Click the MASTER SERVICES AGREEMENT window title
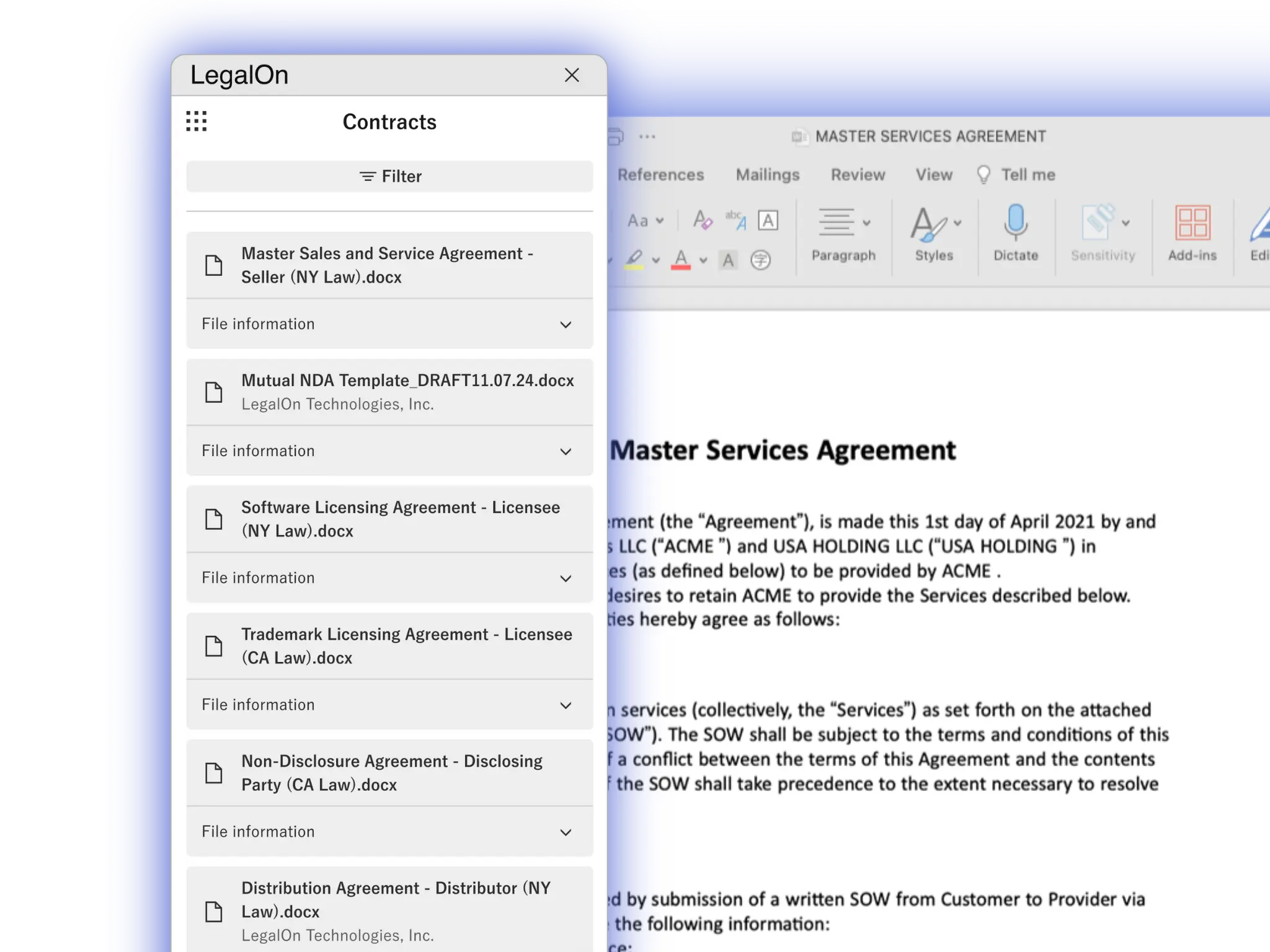Screen dimensions: 1270x952 pyautogui.click(x=930, y=136)
